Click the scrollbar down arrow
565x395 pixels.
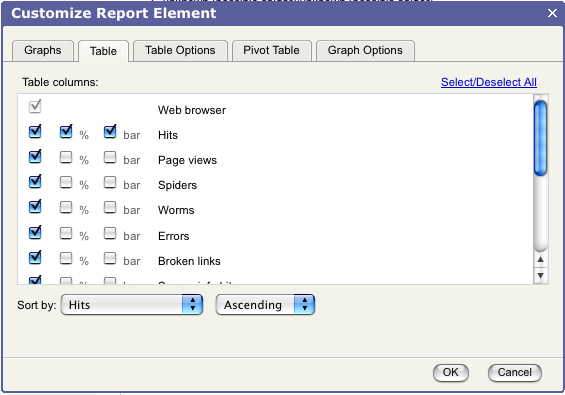coord(540,276)
